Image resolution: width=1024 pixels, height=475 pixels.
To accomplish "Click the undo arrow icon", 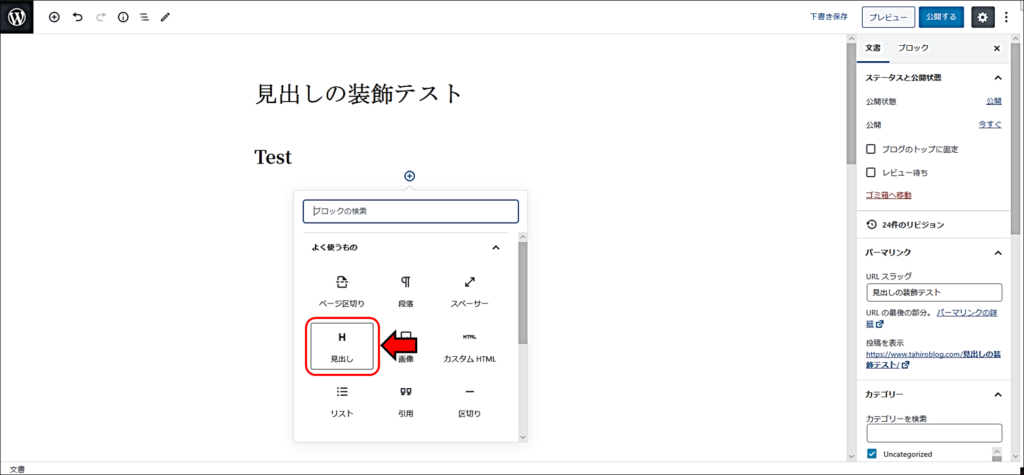I will click(x=77, y=17).
